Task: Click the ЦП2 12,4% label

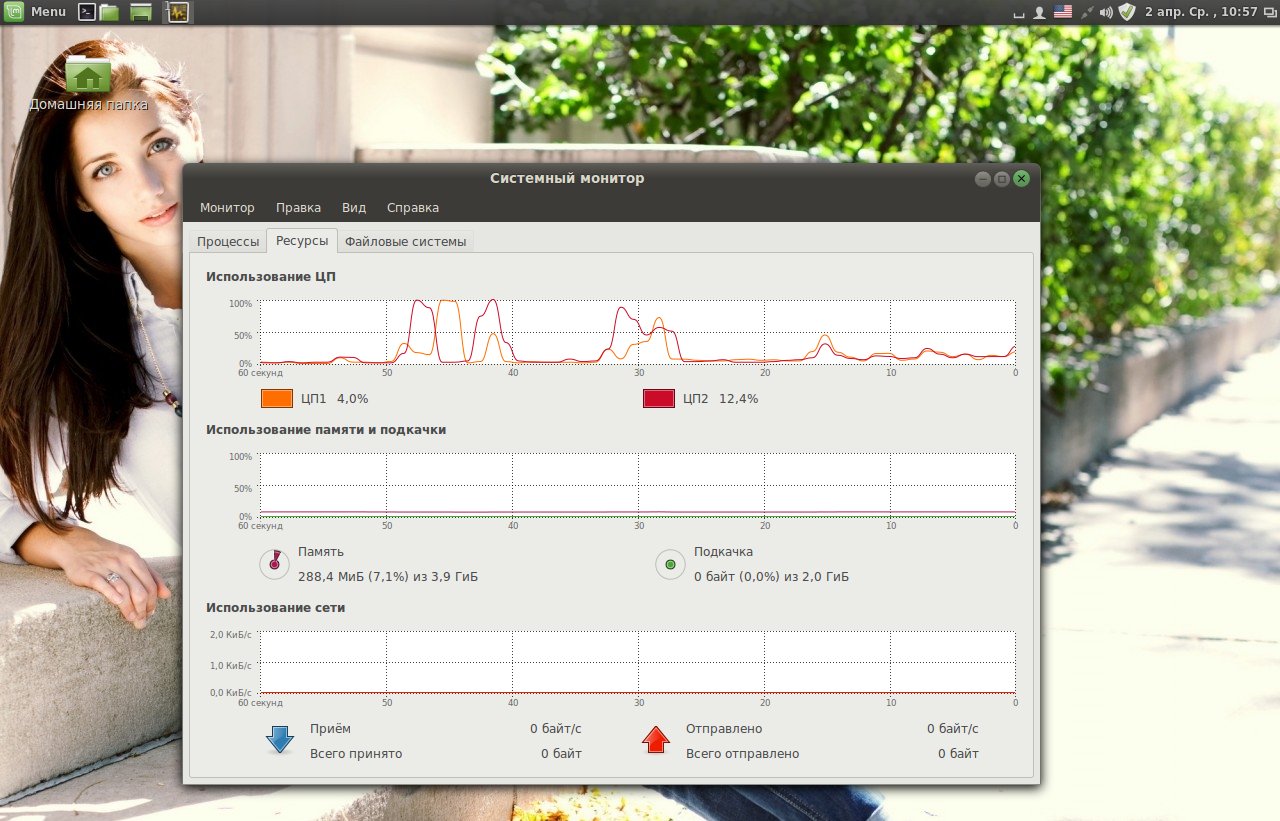Action: [720, 398]
